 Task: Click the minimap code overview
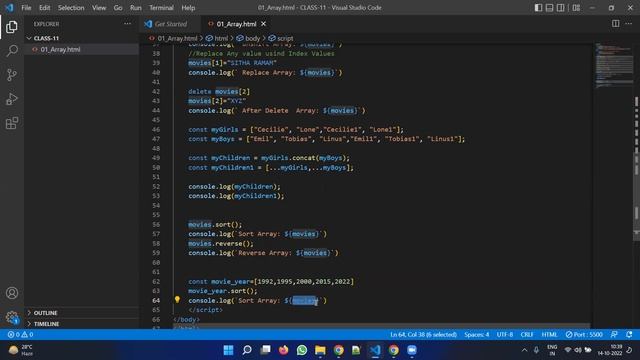(x=613, y=65)
